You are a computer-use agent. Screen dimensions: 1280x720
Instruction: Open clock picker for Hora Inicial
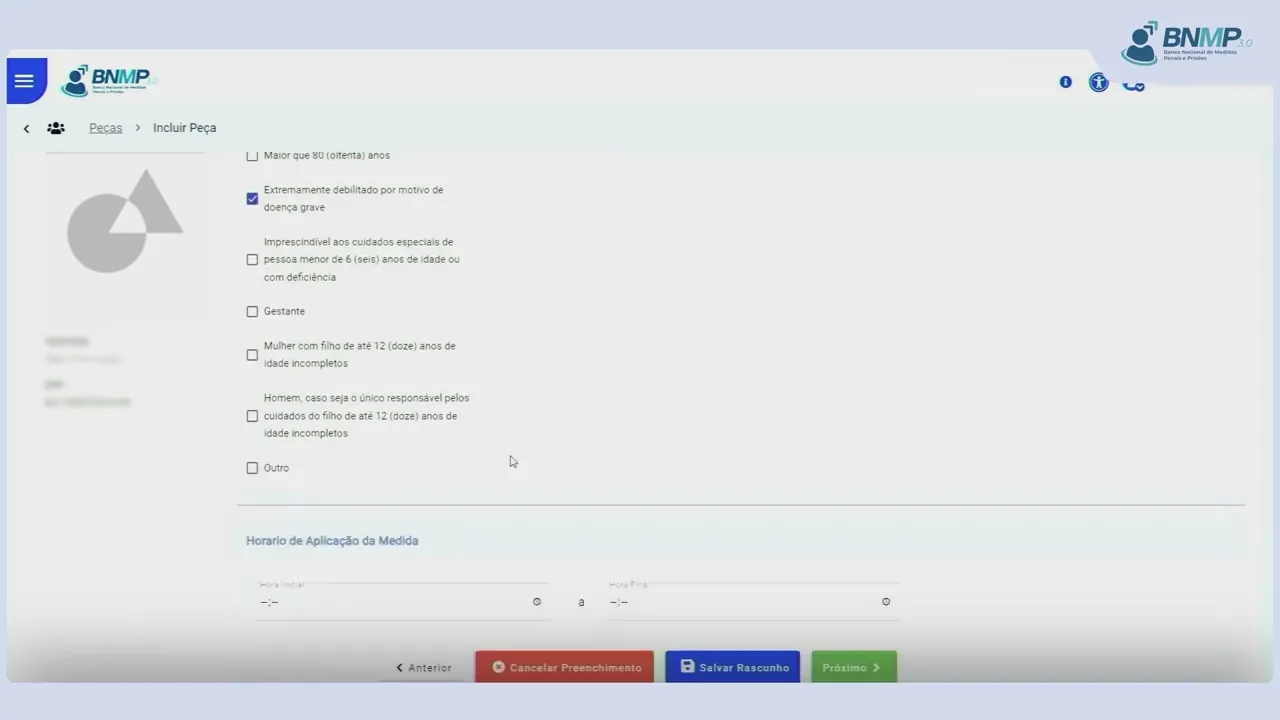[537, 602]
